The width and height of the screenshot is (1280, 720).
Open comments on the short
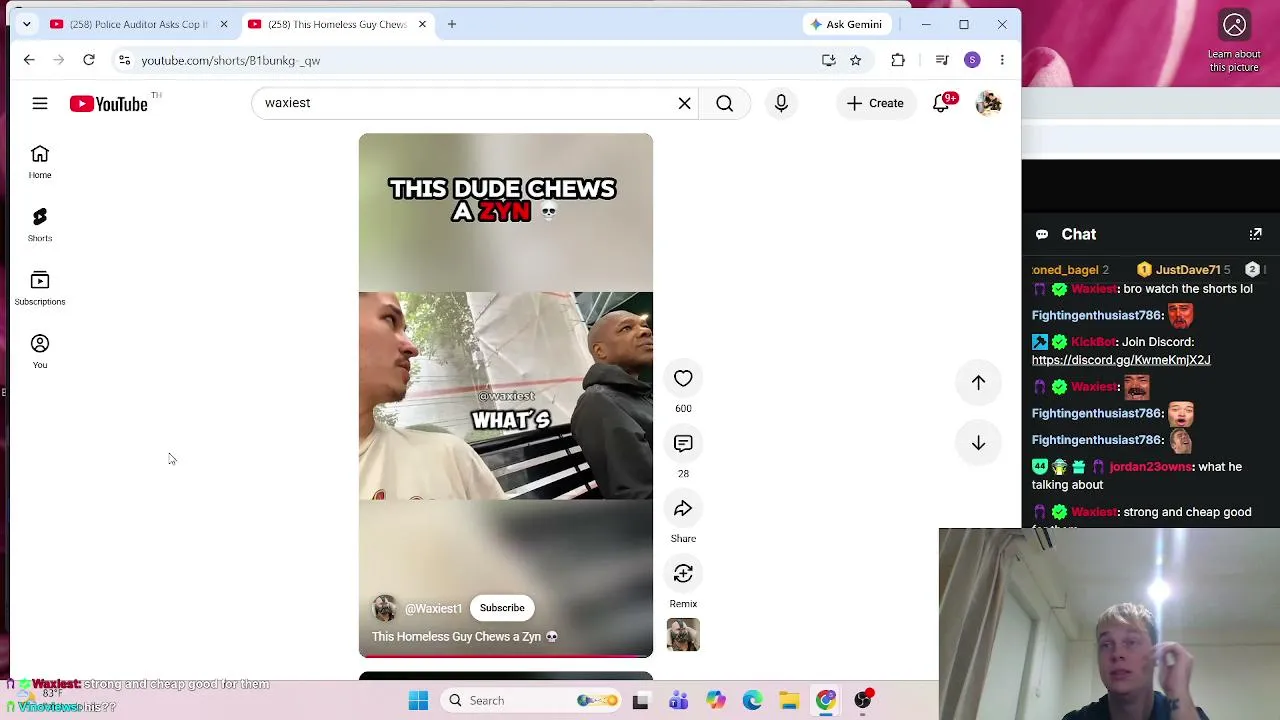point(683,443)
